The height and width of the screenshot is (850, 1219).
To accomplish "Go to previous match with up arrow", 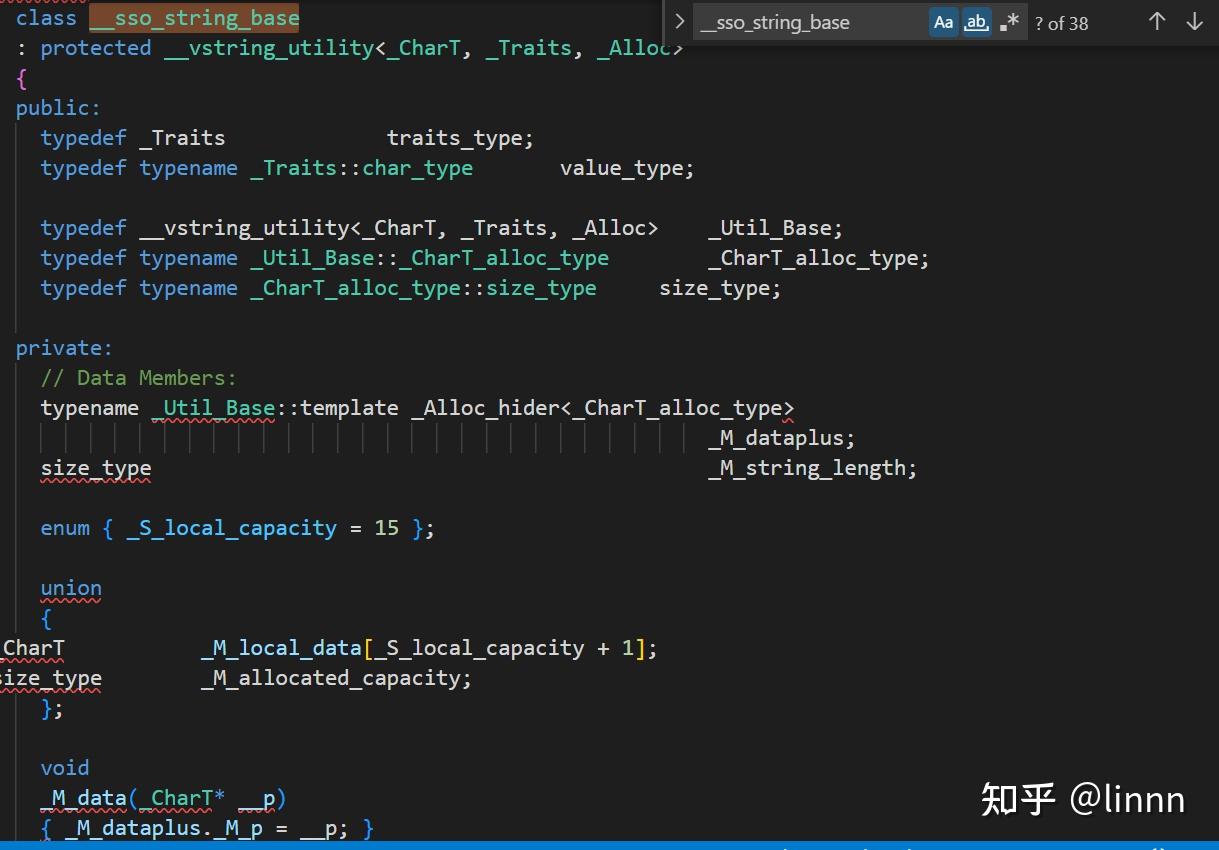I will [x=1157, y=22].
